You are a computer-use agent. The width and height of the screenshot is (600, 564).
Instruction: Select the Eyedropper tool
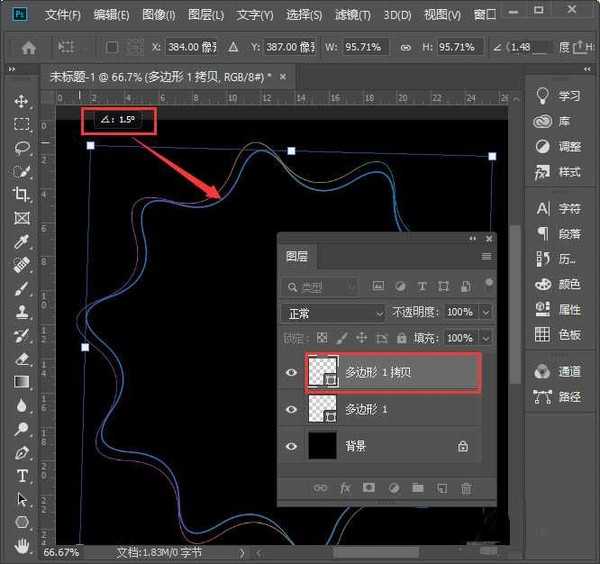[21, 242]
